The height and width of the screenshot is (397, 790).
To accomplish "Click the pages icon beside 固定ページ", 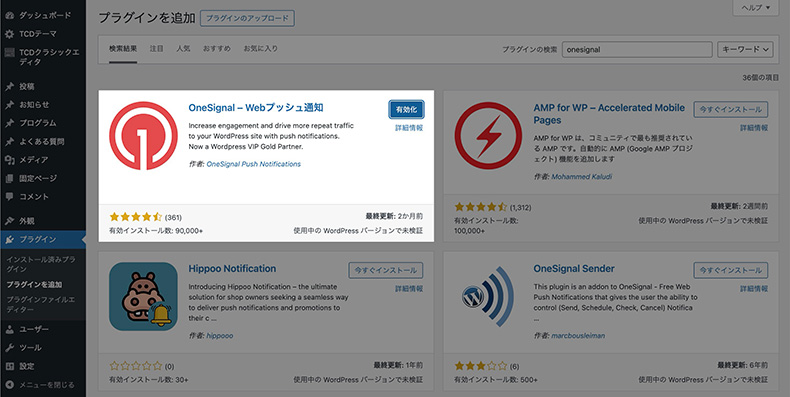I will tap(9, 178).
